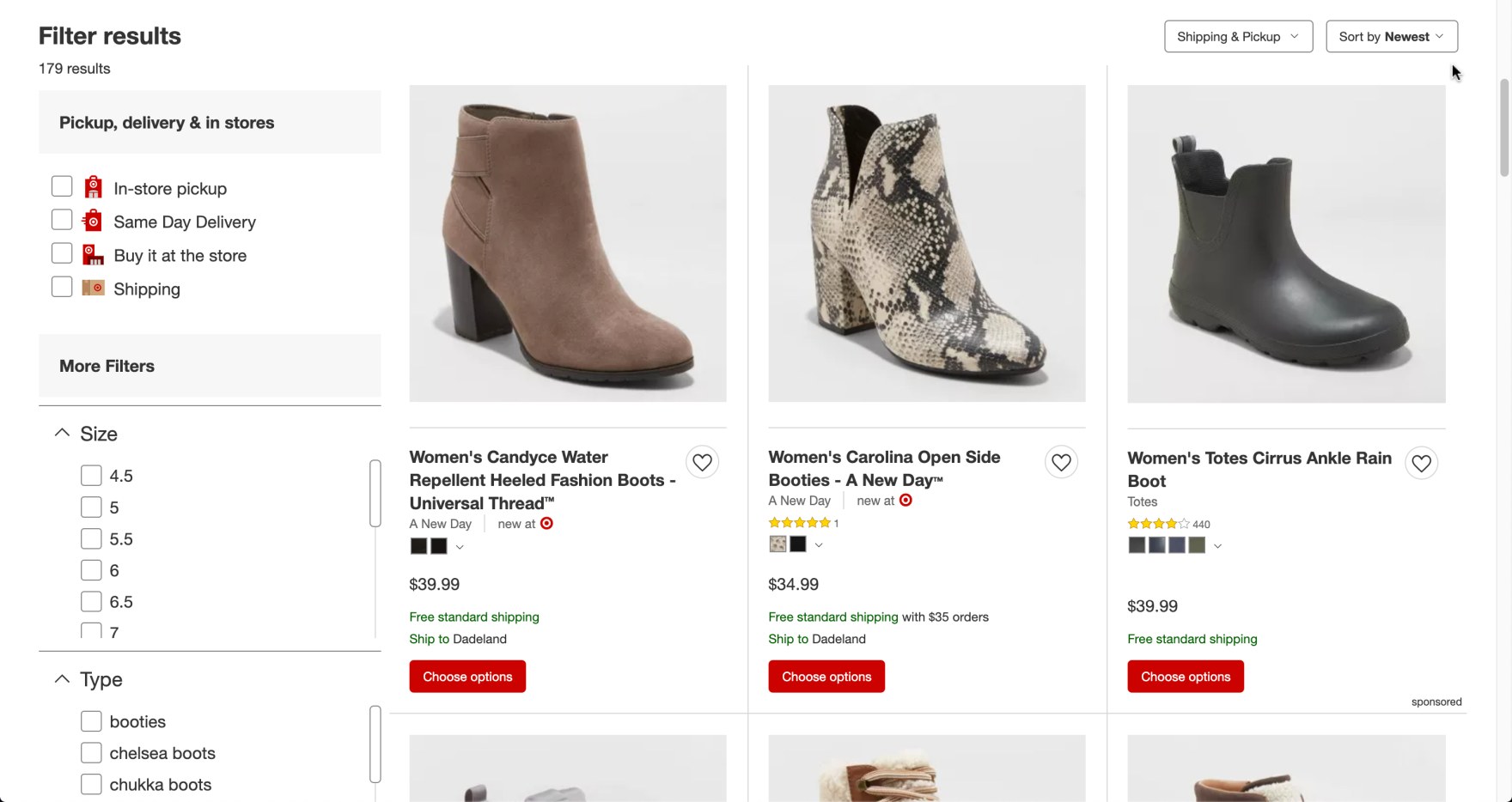Click the Shipping box icon

tap(93, 288)
